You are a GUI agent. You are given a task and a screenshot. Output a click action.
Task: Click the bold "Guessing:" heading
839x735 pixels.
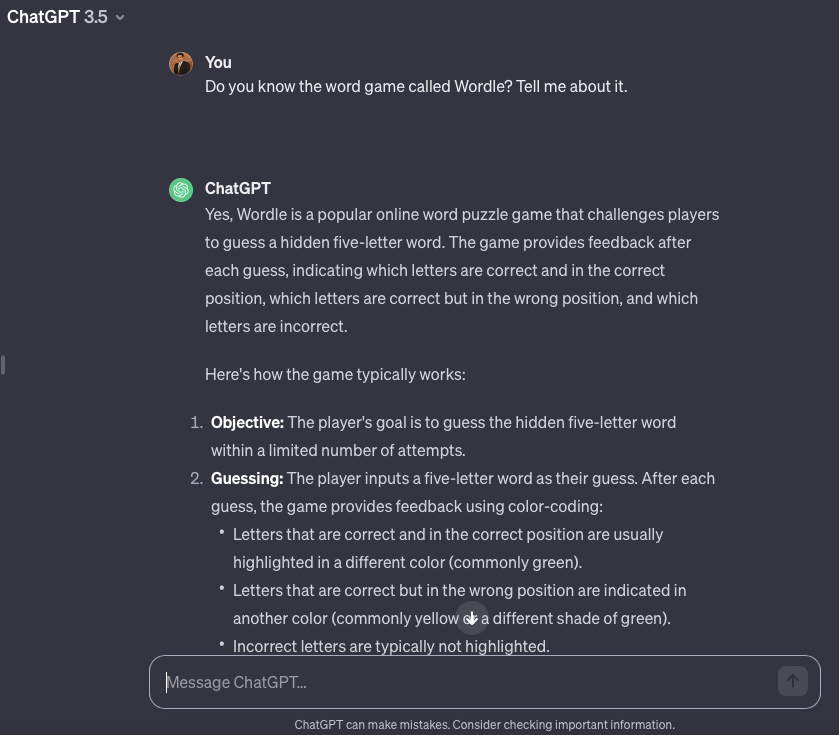[x=247, y=478]
